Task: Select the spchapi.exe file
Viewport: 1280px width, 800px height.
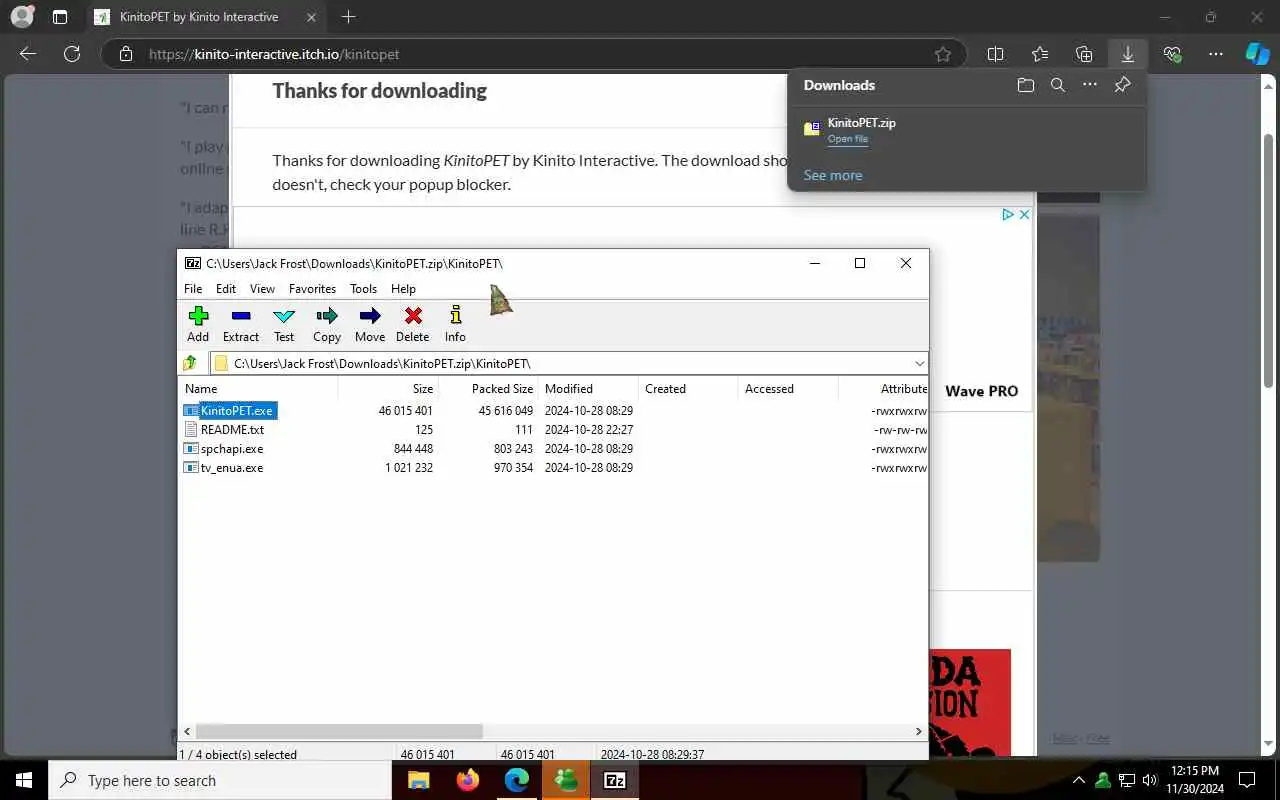Action: (232, 449)
